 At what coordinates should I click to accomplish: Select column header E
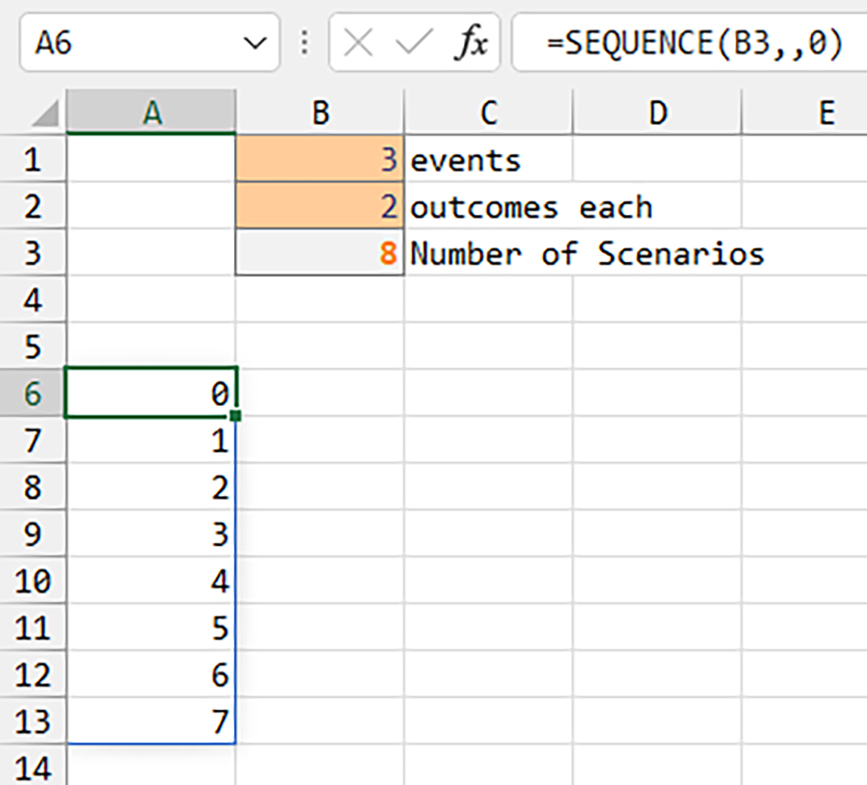(x=827, y=112)
